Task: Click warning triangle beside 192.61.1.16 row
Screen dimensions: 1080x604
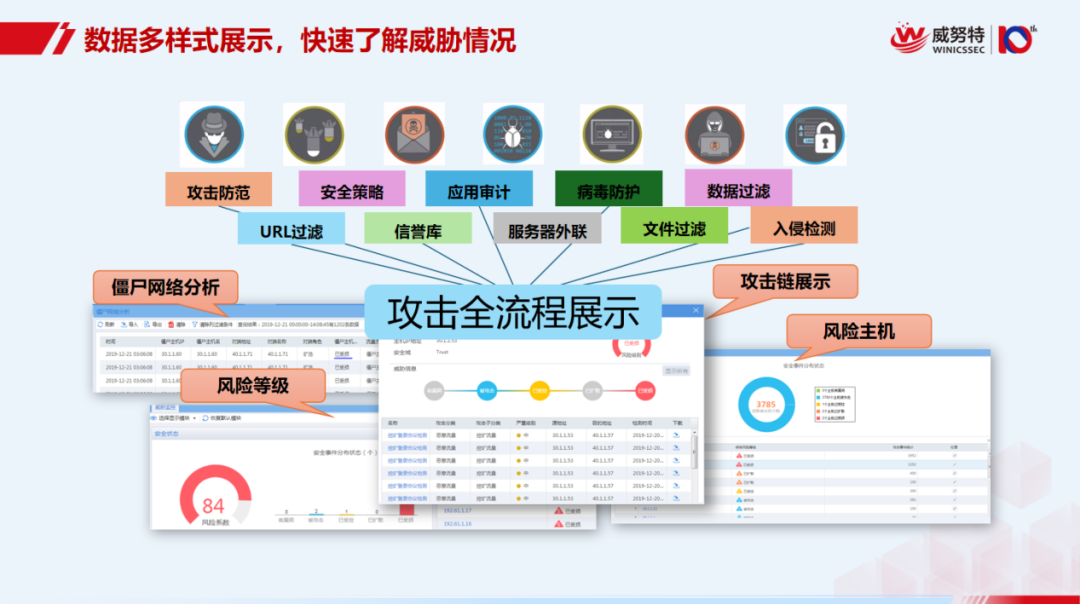Action: pos(559,524)
